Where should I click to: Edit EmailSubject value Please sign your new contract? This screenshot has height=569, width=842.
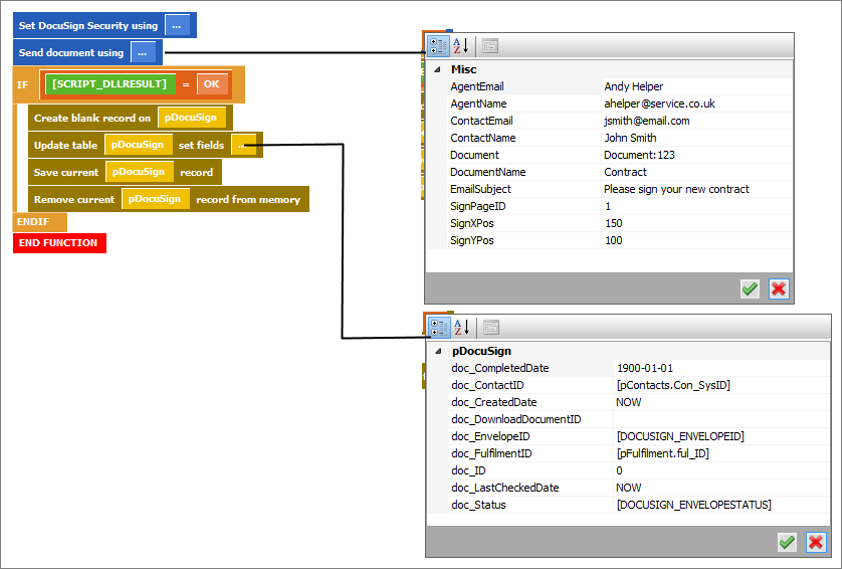696,189
